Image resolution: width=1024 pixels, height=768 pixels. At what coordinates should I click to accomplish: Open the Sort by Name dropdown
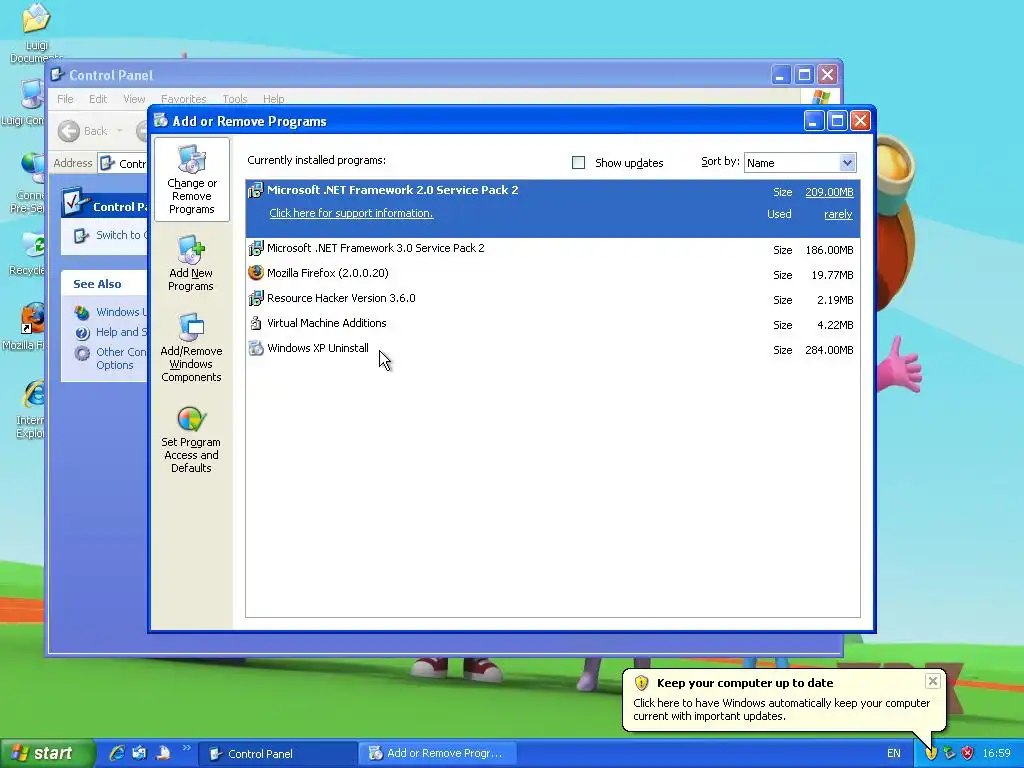tap(847, 163)
